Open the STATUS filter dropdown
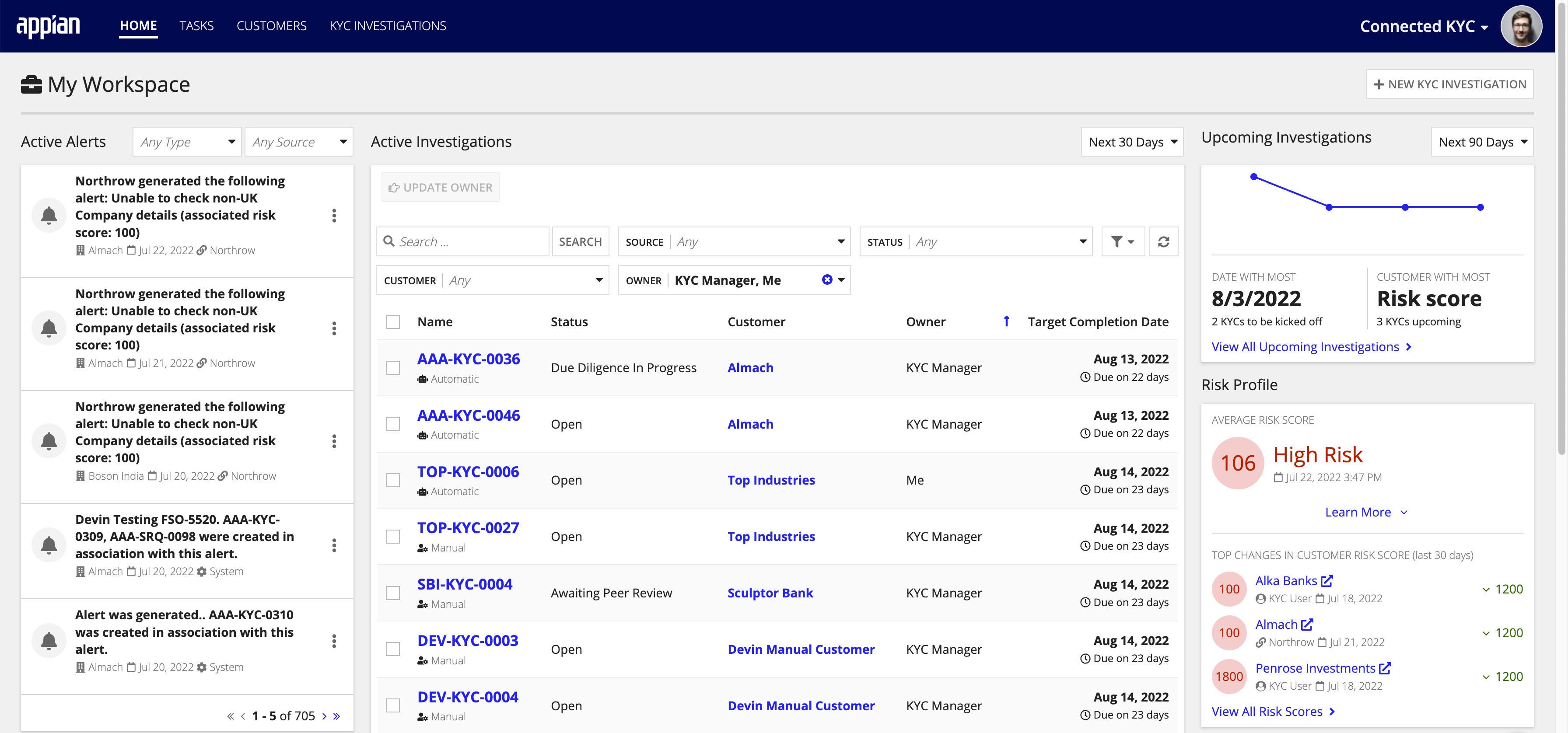 976,241
